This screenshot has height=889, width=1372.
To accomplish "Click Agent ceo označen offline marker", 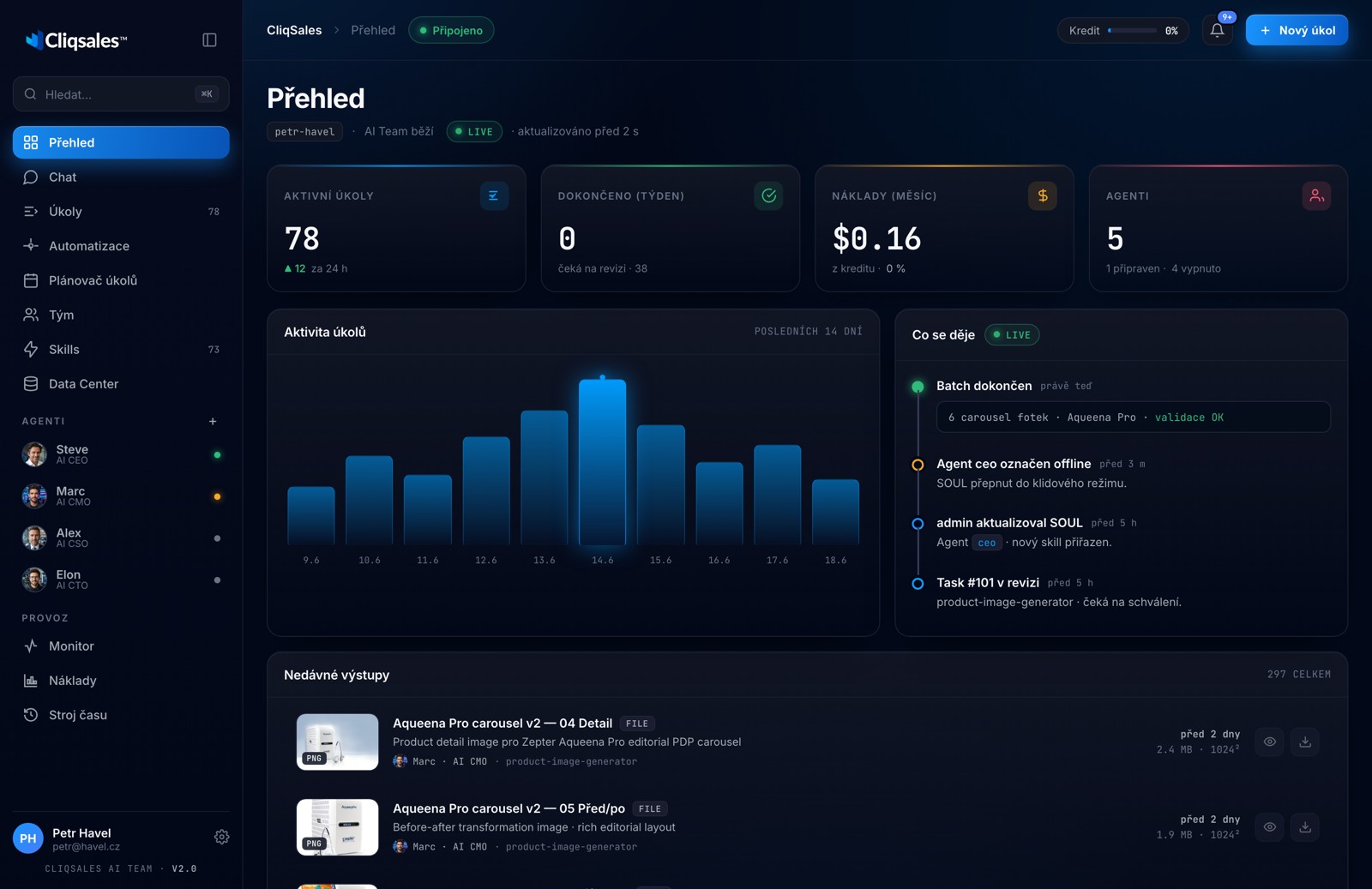I will (x=918, y=465).
